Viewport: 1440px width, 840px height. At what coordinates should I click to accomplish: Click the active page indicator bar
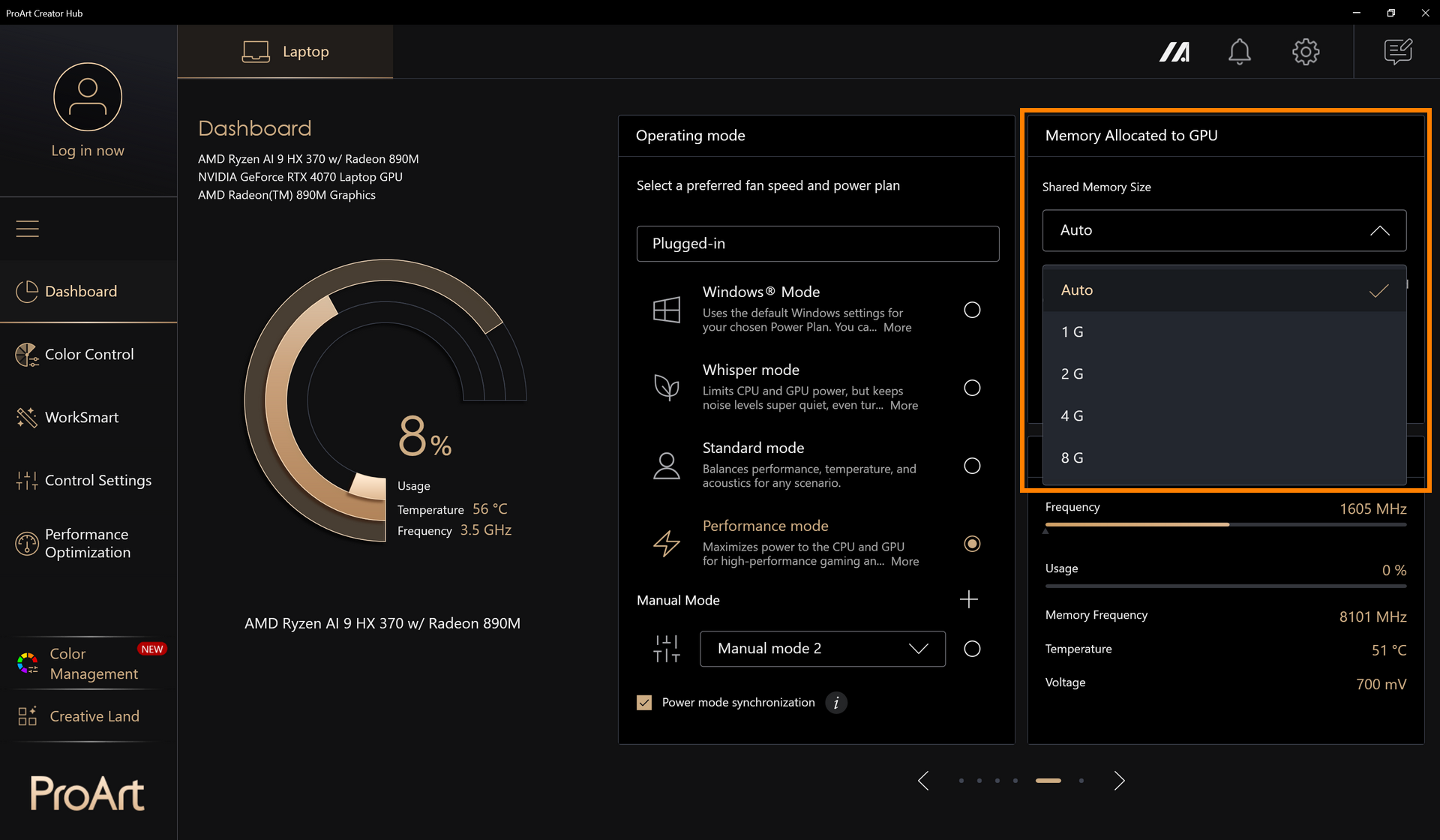tap(1048, 781)
